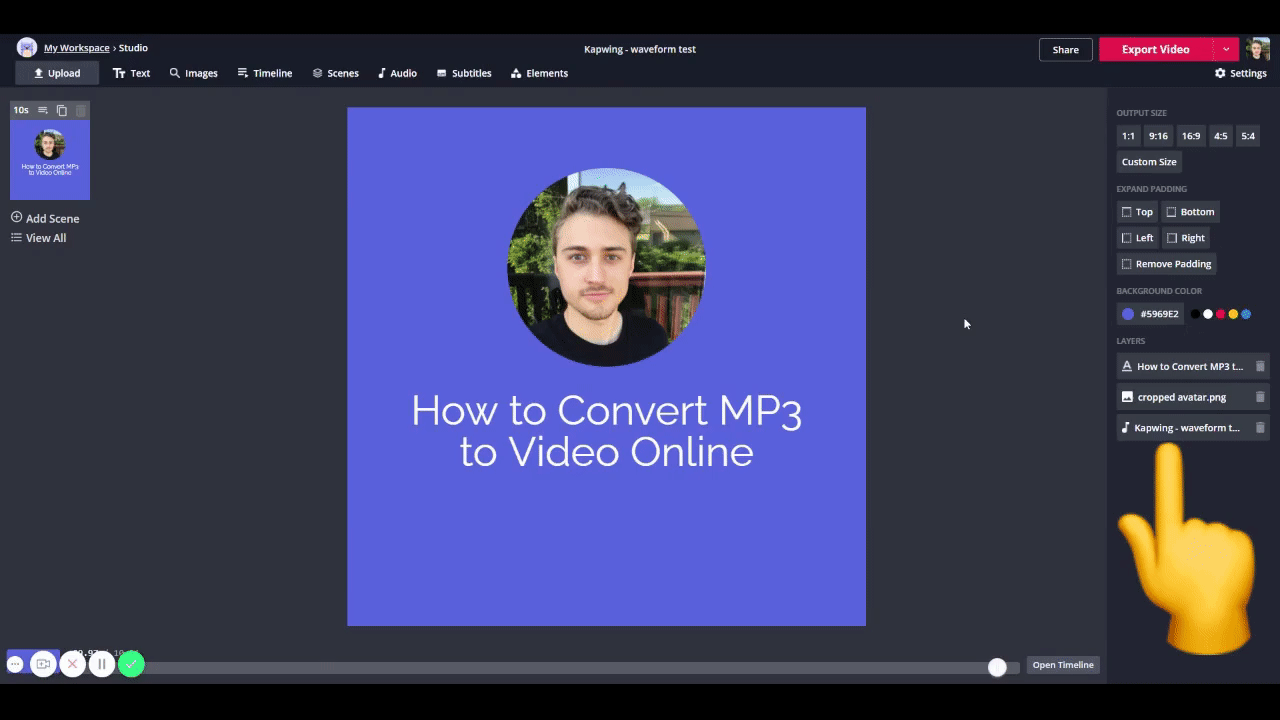Open the user profile avatar
This screenshot has width=1280, height=720.
[x=1258, y=49]
